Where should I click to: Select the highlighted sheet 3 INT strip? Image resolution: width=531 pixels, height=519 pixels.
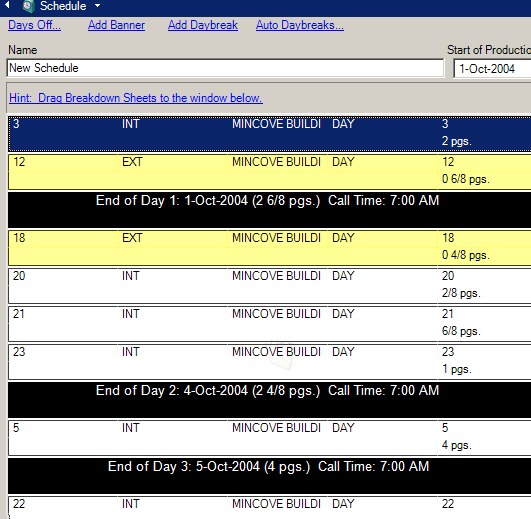270,133
